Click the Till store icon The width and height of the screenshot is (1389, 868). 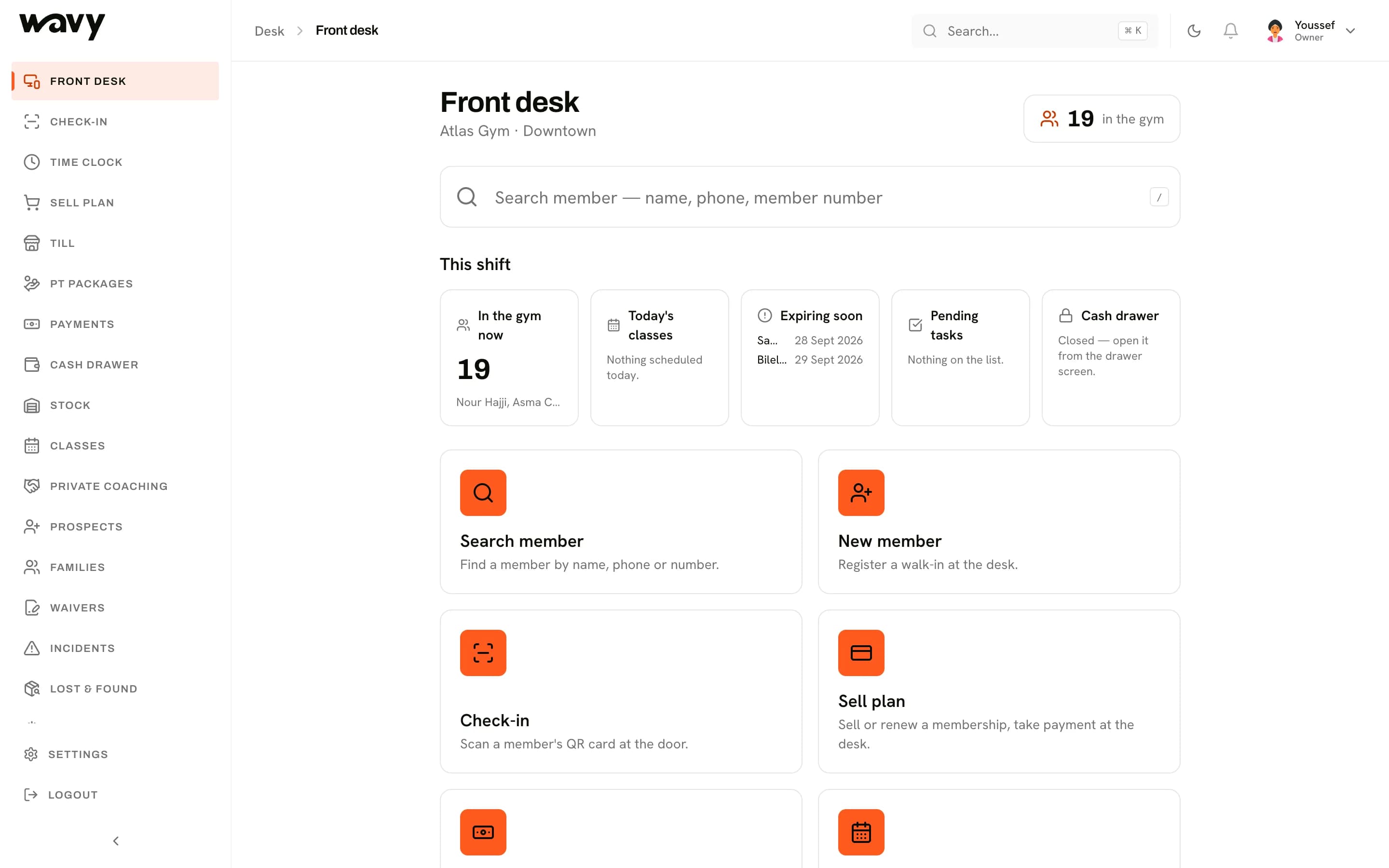click(31, 244)
